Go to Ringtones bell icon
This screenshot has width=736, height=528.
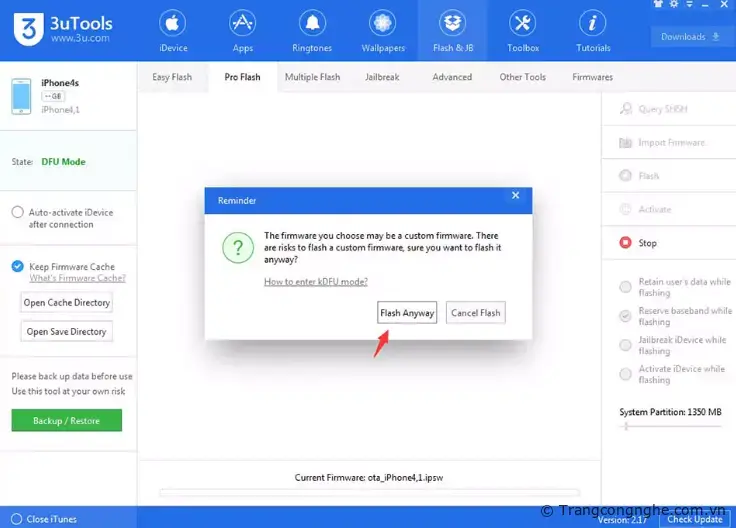[x=312, y=24]
